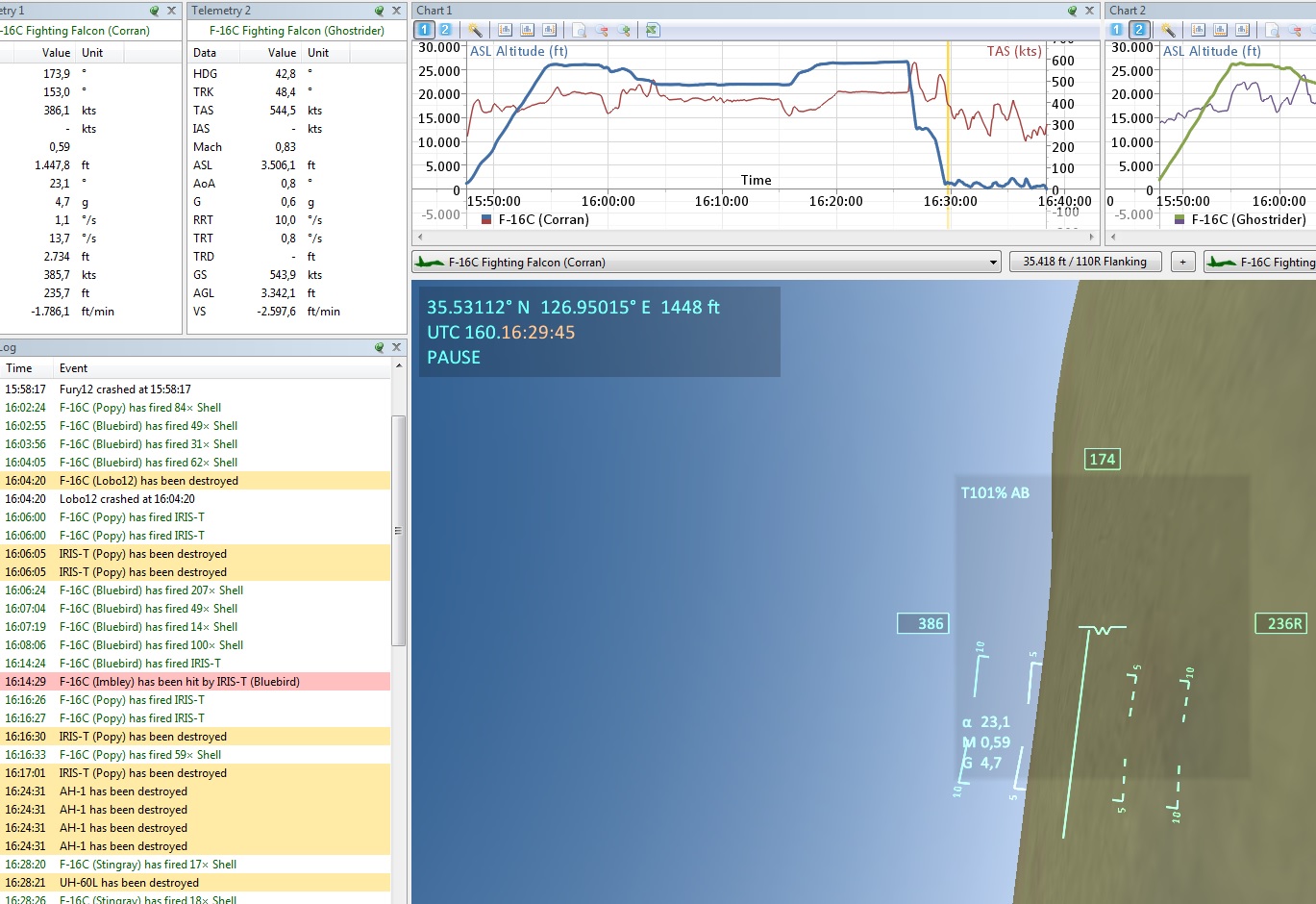
Task: Select log entry 'Fury12 crashed at 15:58:17'
Action: 195,389
